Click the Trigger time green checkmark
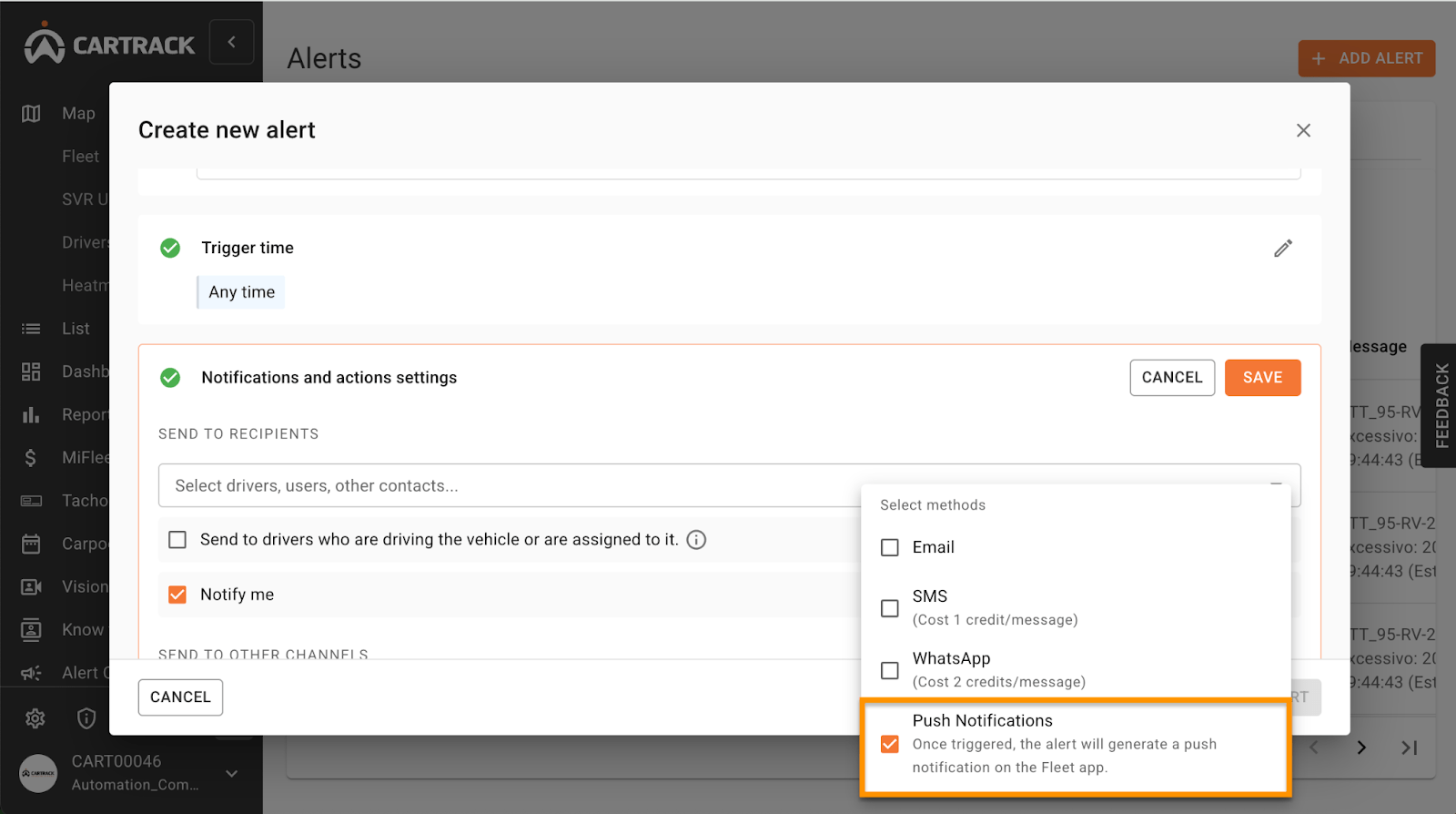Screen dimensions: 1456x814 (170, 248)
